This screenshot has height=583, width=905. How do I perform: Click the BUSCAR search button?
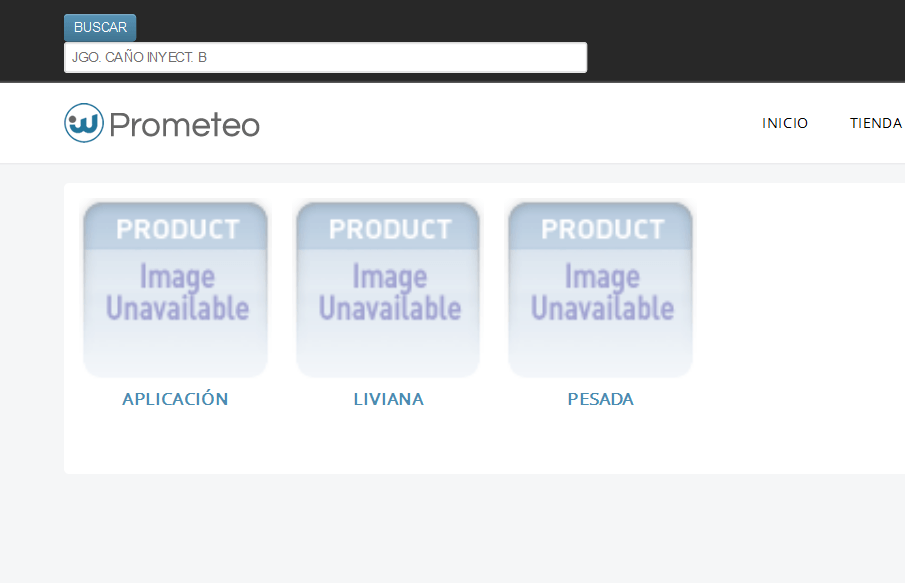coord(100,27)
